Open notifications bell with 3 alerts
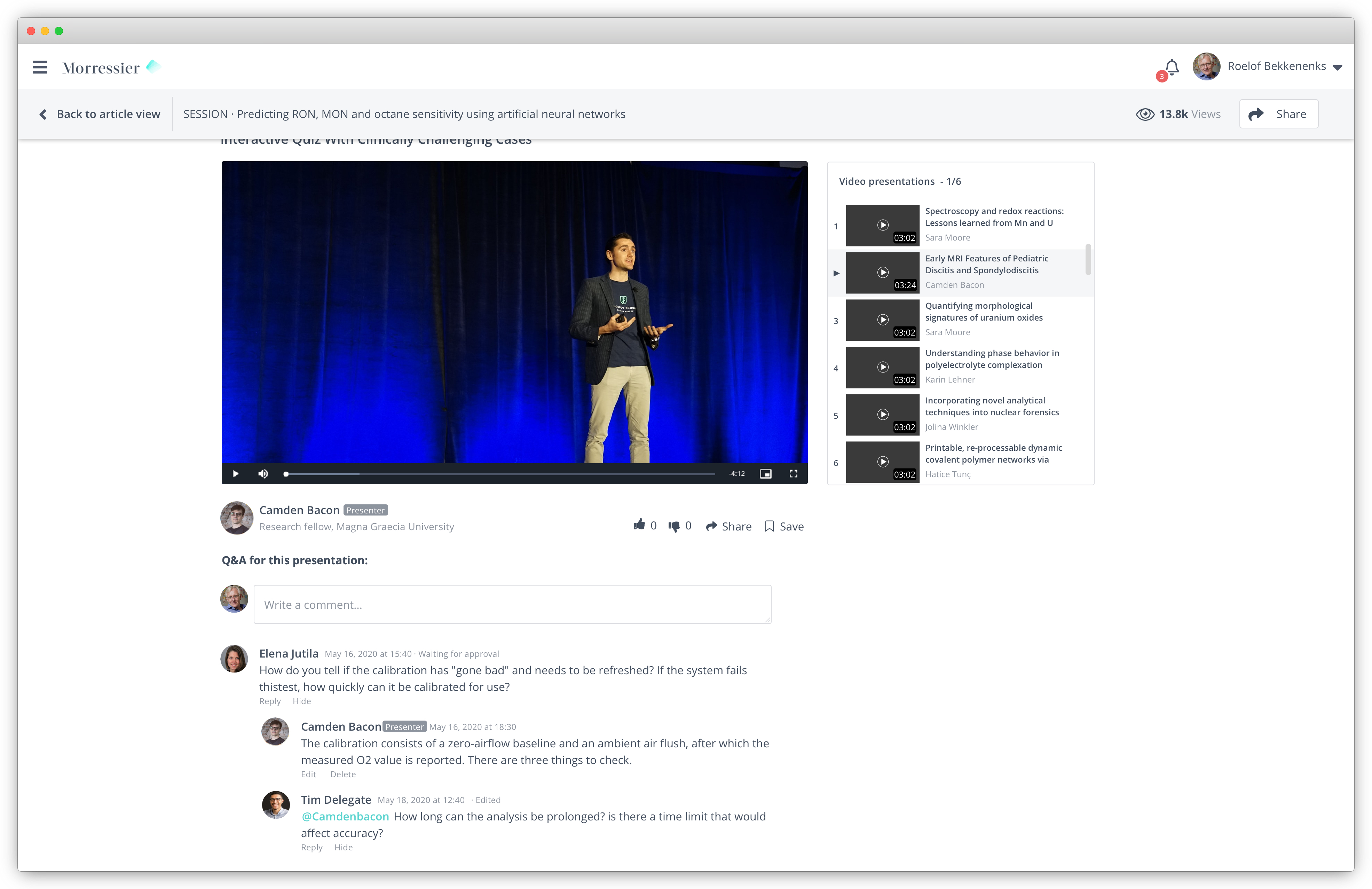The image size is (1372, 889). [x=1172, y=68]
